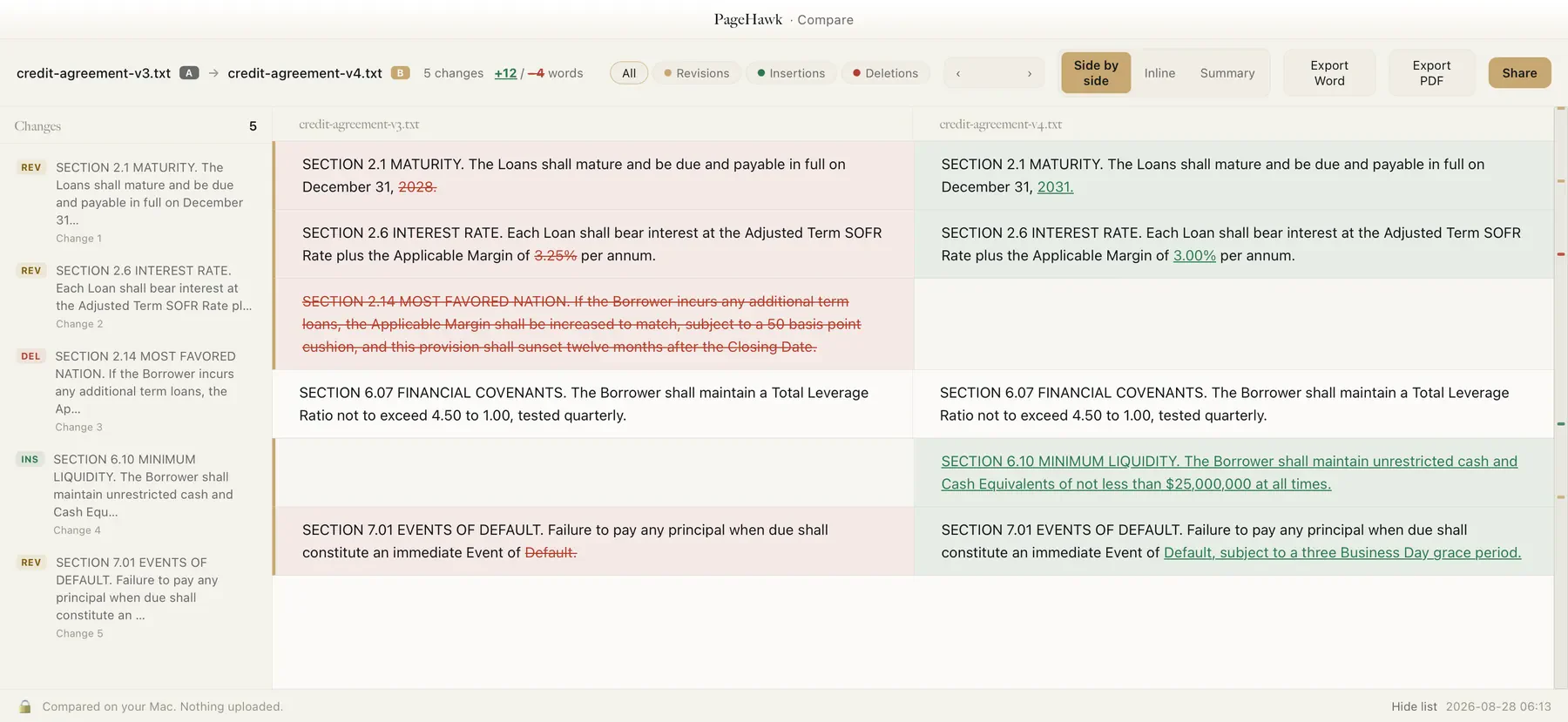Click the credit-agreement-v3.txt column header
The image size is (1568, 722).
click(359, 125)
